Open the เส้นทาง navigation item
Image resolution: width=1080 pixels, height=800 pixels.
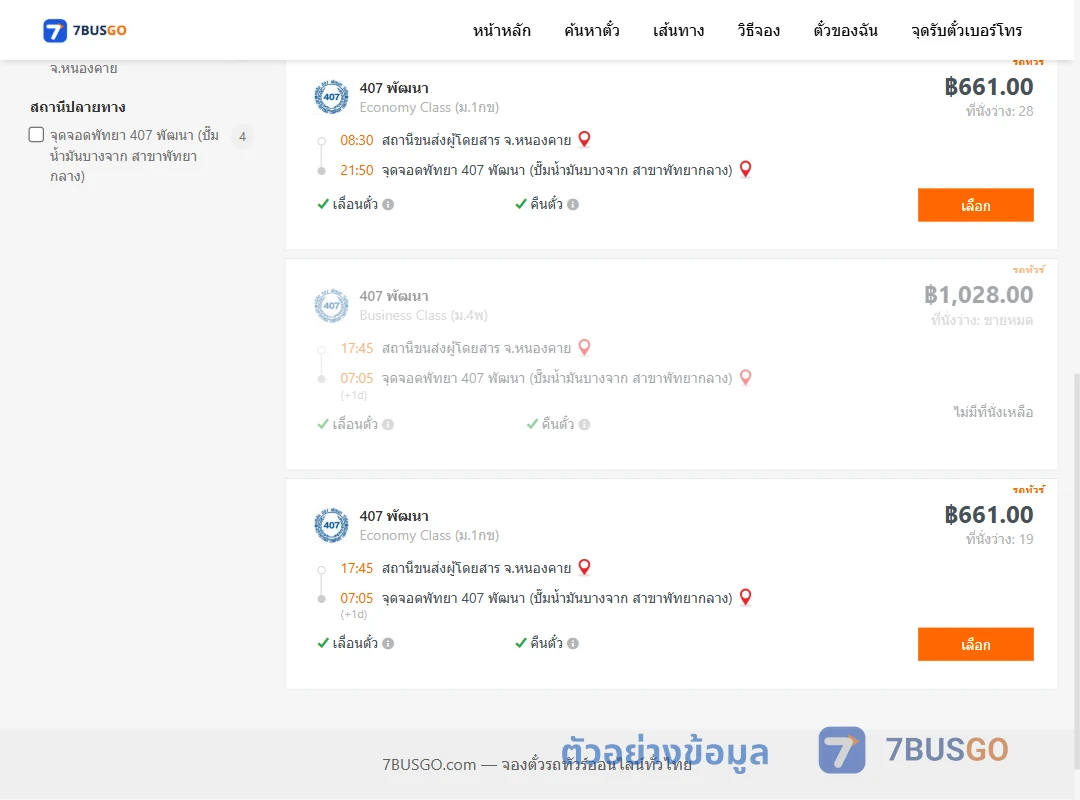[678, 30]
